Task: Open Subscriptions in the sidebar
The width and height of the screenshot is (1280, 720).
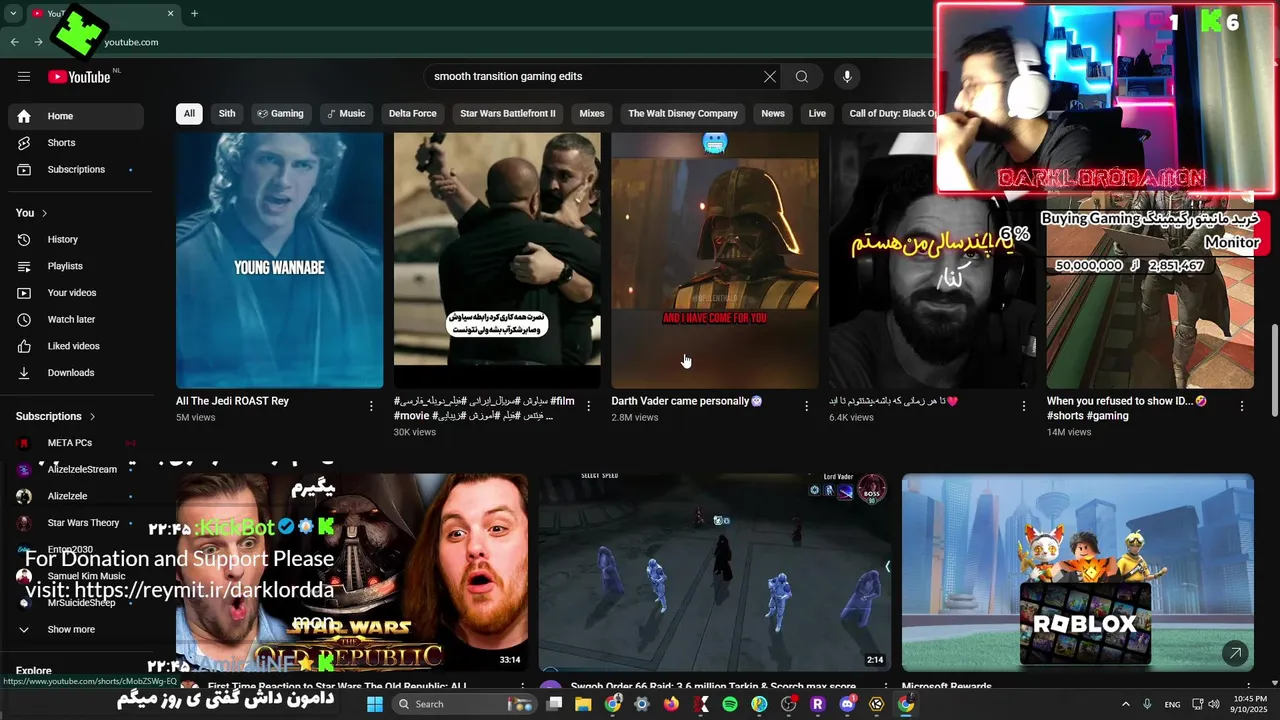Action: coord(76,170)
